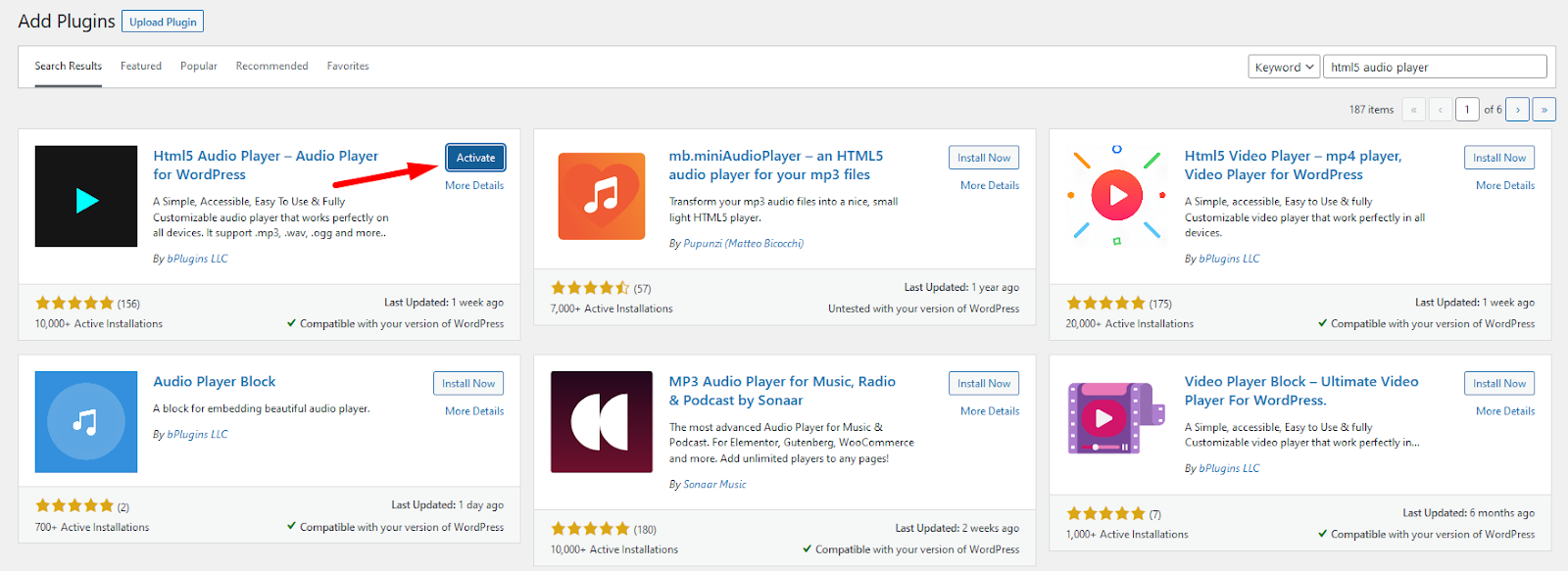Go to next results page arrow

tap(1517, 110)
